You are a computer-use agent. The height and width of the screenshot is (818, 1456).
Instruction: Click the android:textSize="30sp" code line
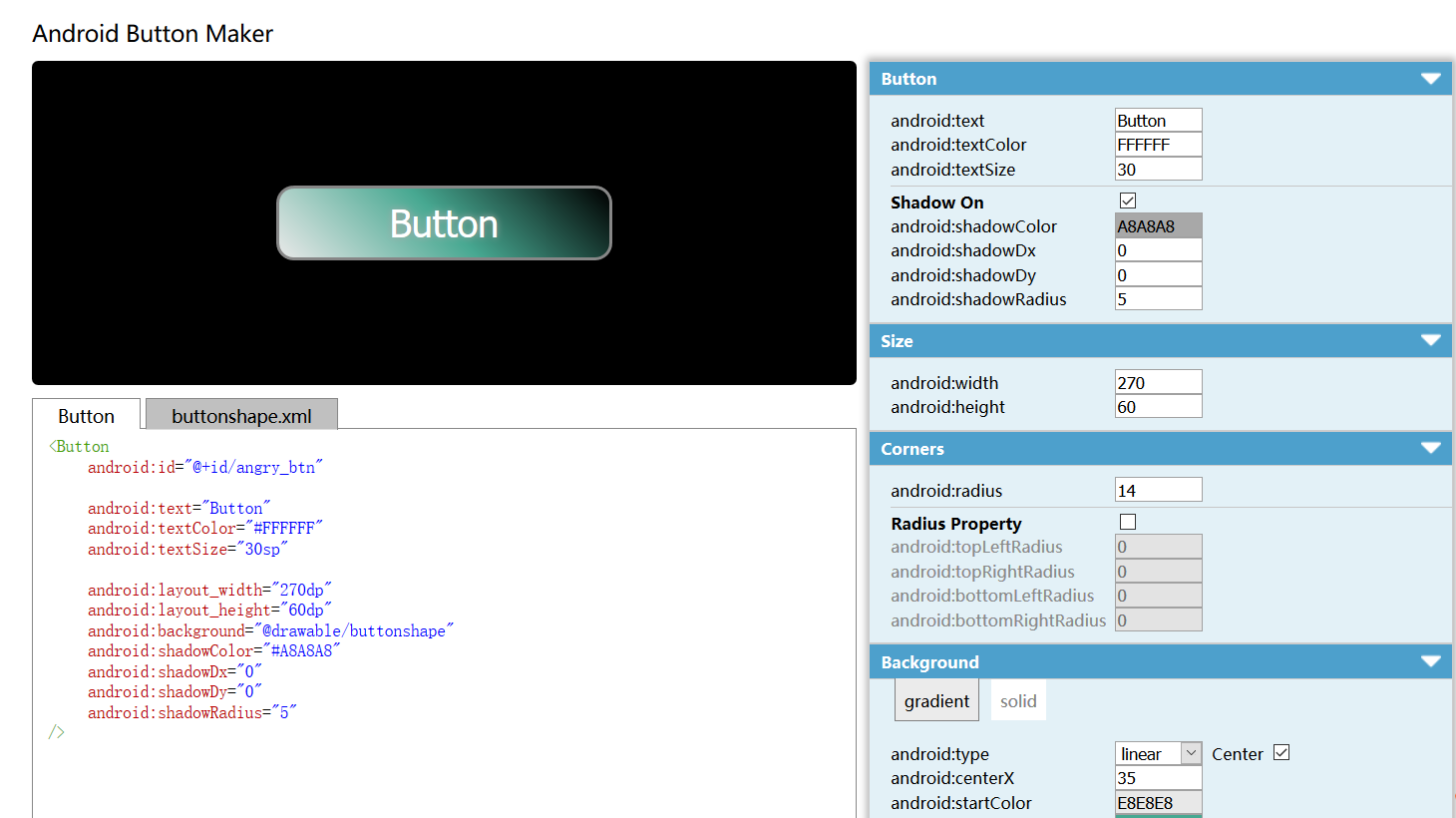[x=187, y=549]
